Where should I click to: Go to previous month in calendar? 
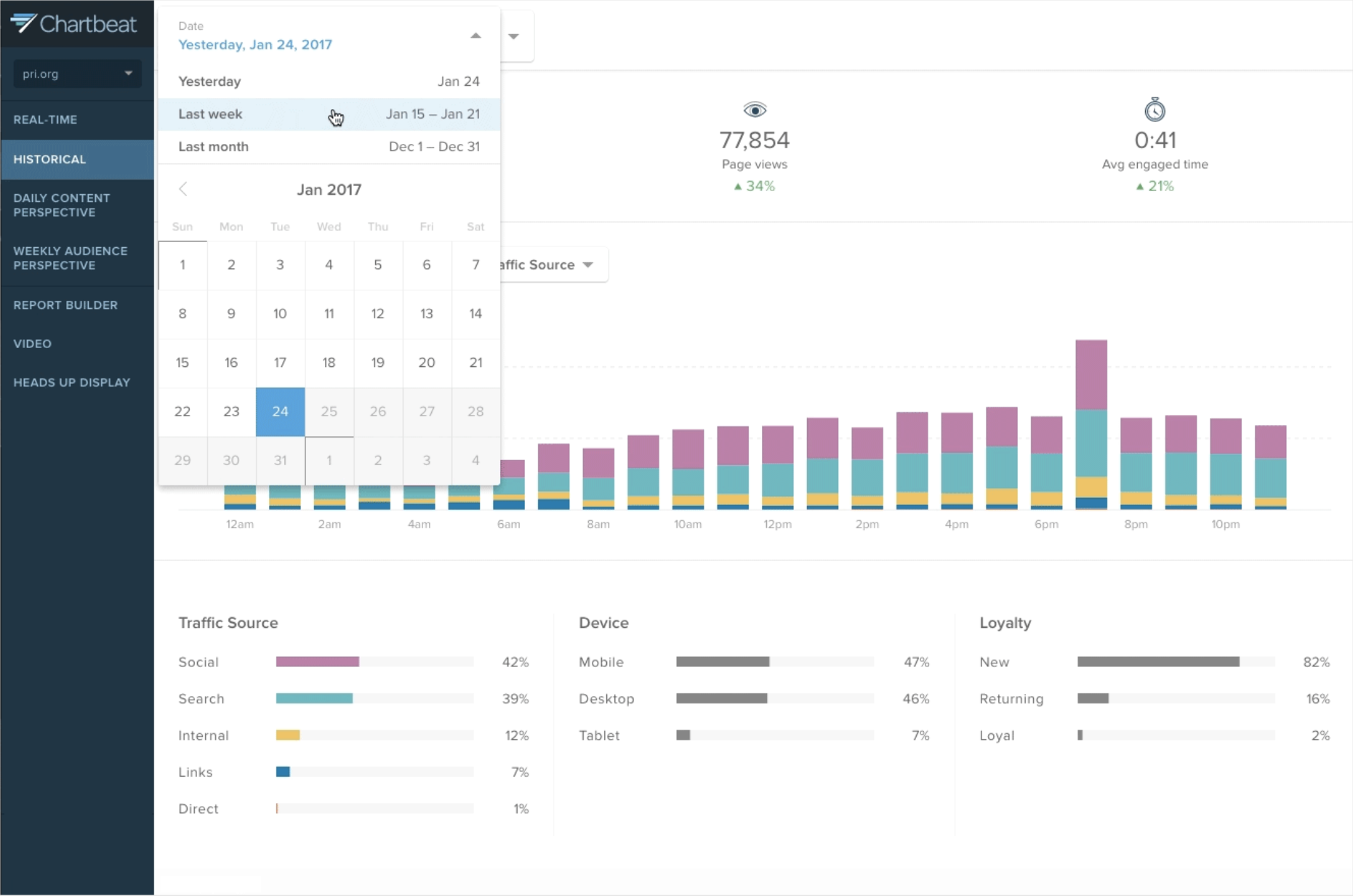[183, 190]
